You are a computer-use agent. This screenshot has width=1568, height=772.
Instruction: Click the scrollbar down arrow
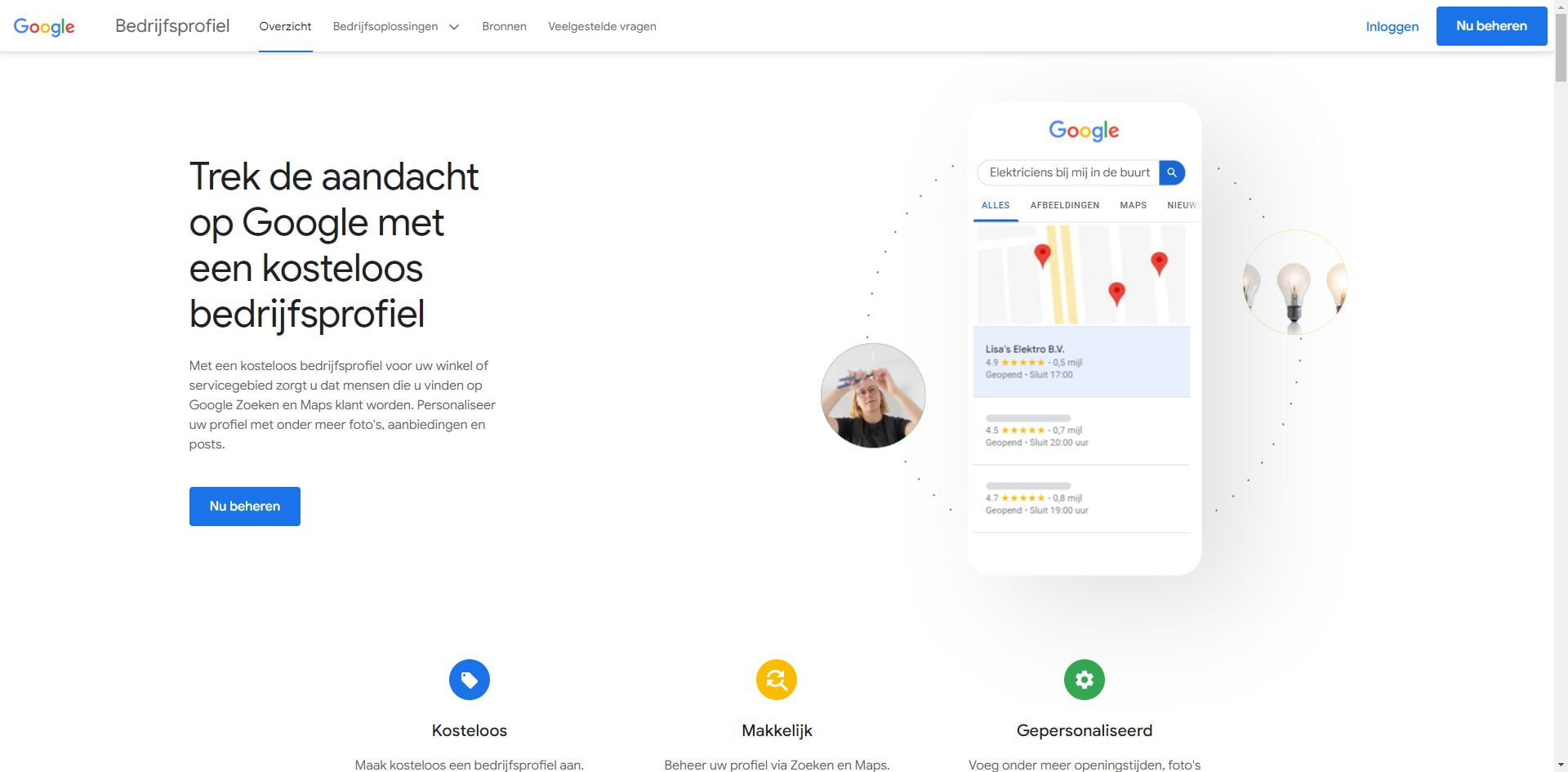[1561, 765]
